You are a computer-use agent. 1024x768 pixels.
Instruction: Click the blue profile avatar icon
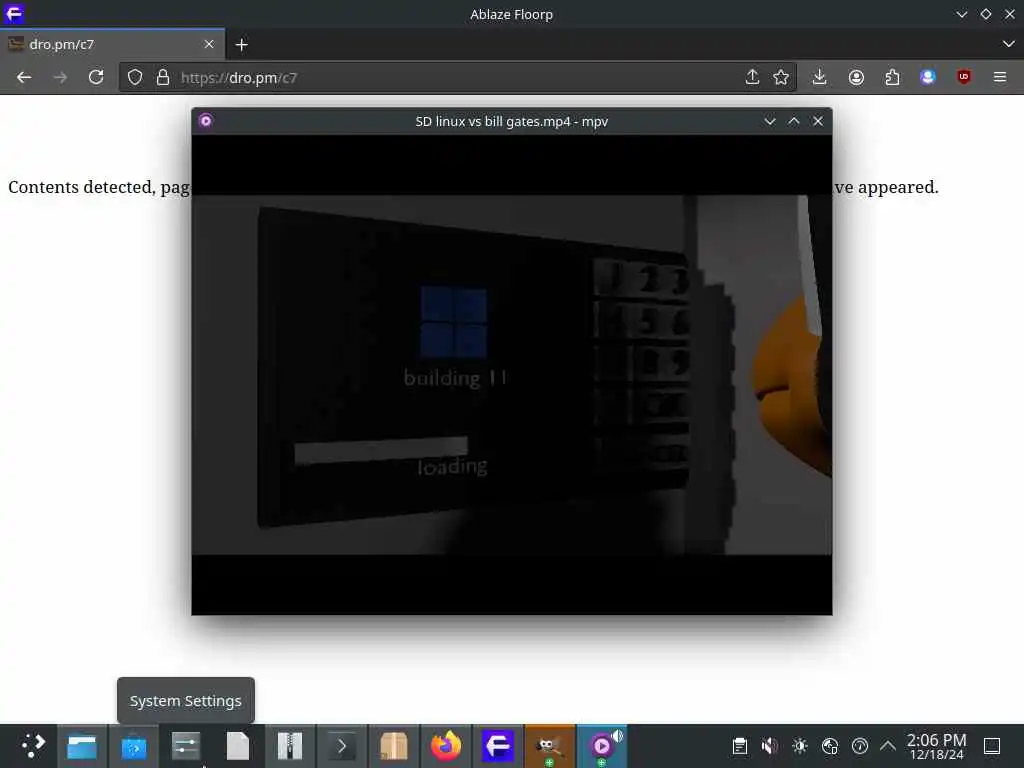click(927, 77)
